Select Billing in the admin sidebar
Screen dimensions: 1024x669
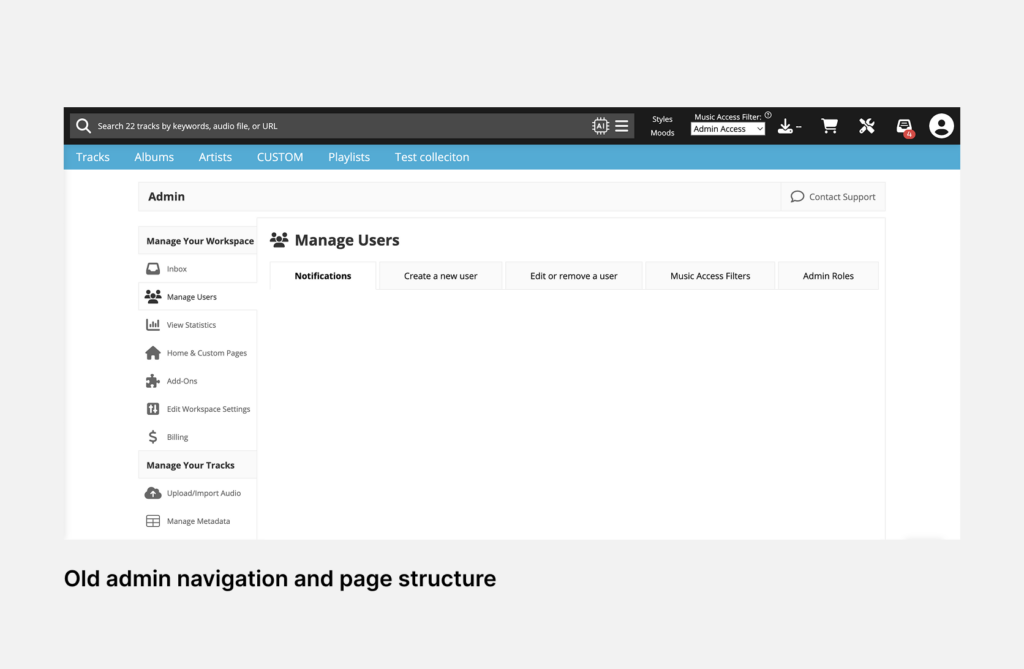(x=177, y=437)
